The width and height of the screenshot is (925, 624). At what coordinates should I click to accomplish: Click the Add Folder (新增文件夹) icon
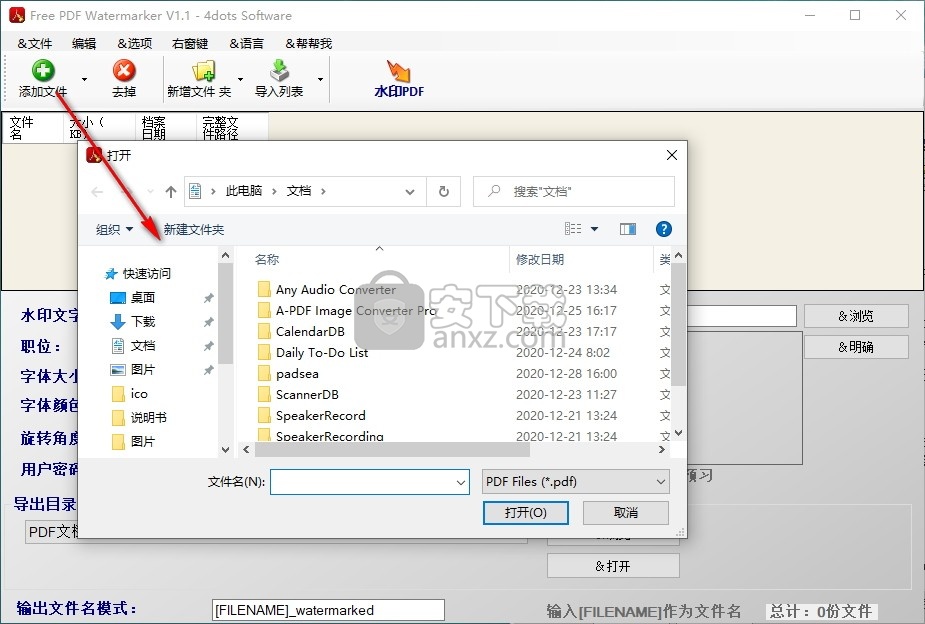pos(204,71)
